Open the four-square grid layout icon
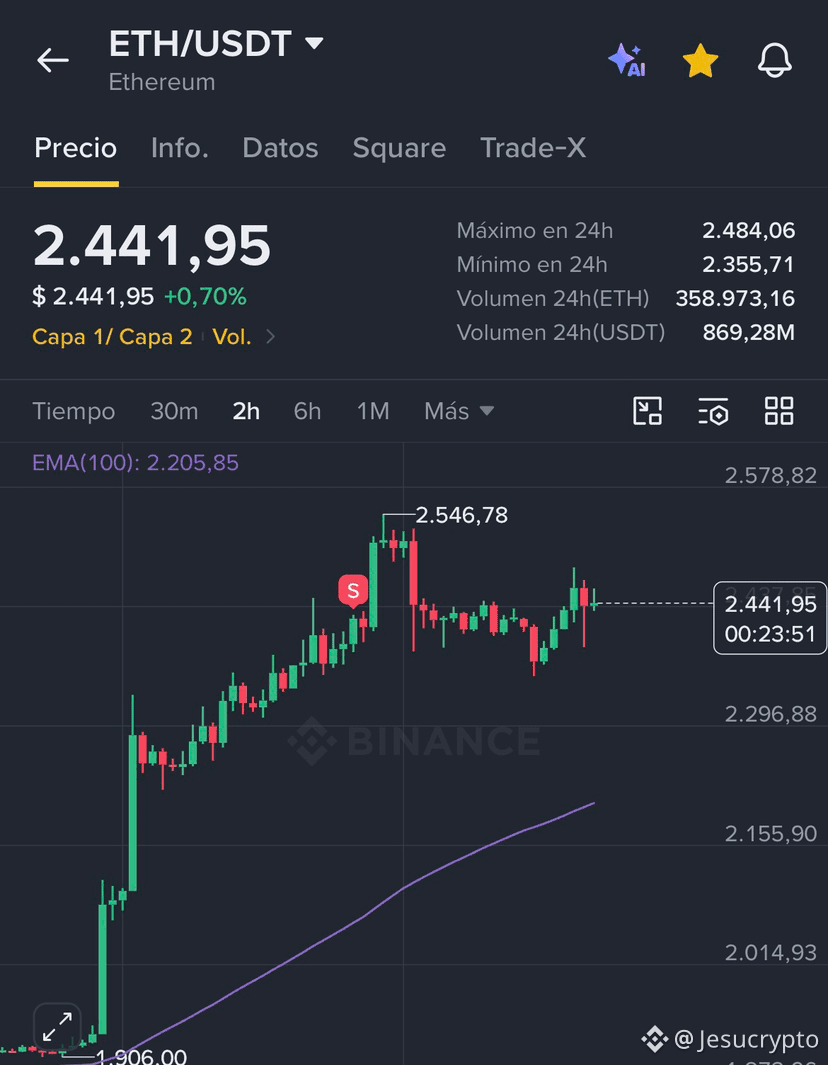This screenshot has height=1065, width=828. (779, 411)
